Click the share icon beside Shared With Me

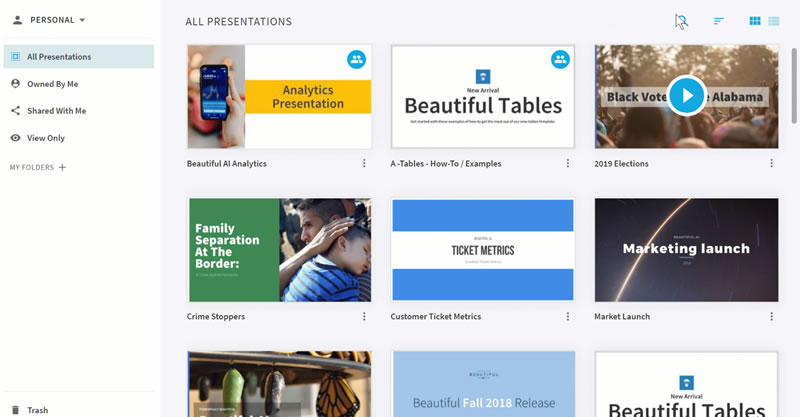(x=15, y=111)
